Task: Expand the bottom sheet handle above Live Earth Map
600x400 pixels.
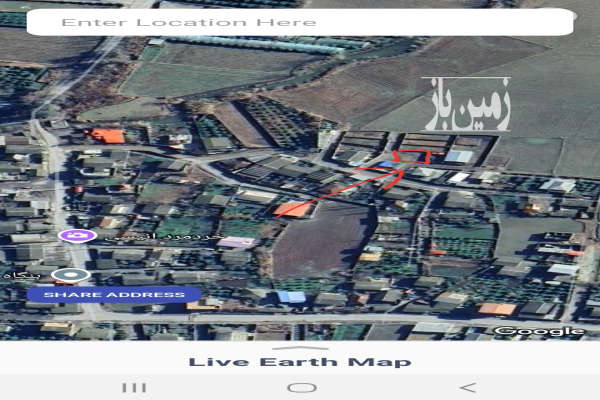Action: pos(300,348)
